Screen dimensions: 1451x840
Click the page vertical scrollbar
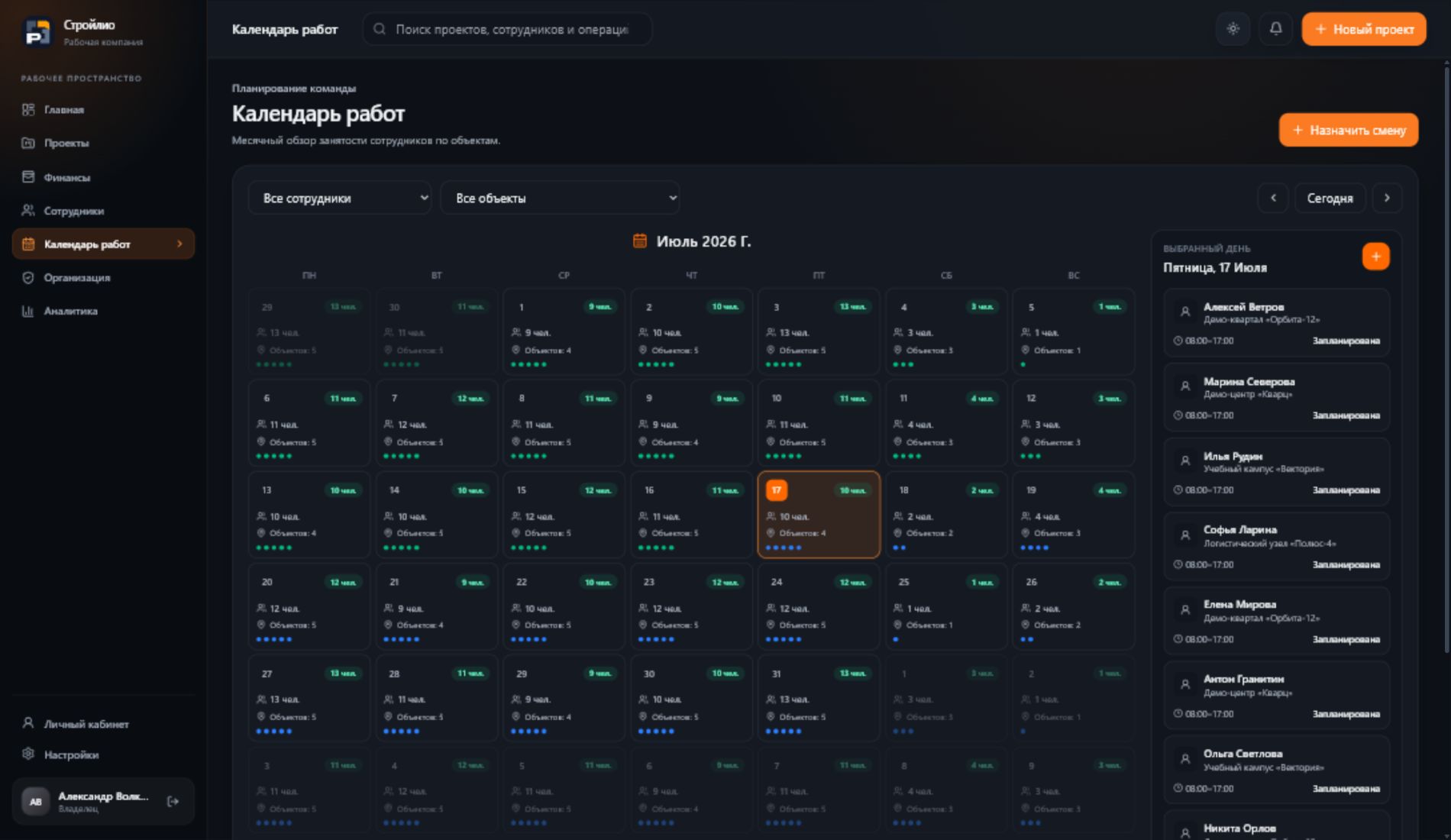coord(1446,359)
